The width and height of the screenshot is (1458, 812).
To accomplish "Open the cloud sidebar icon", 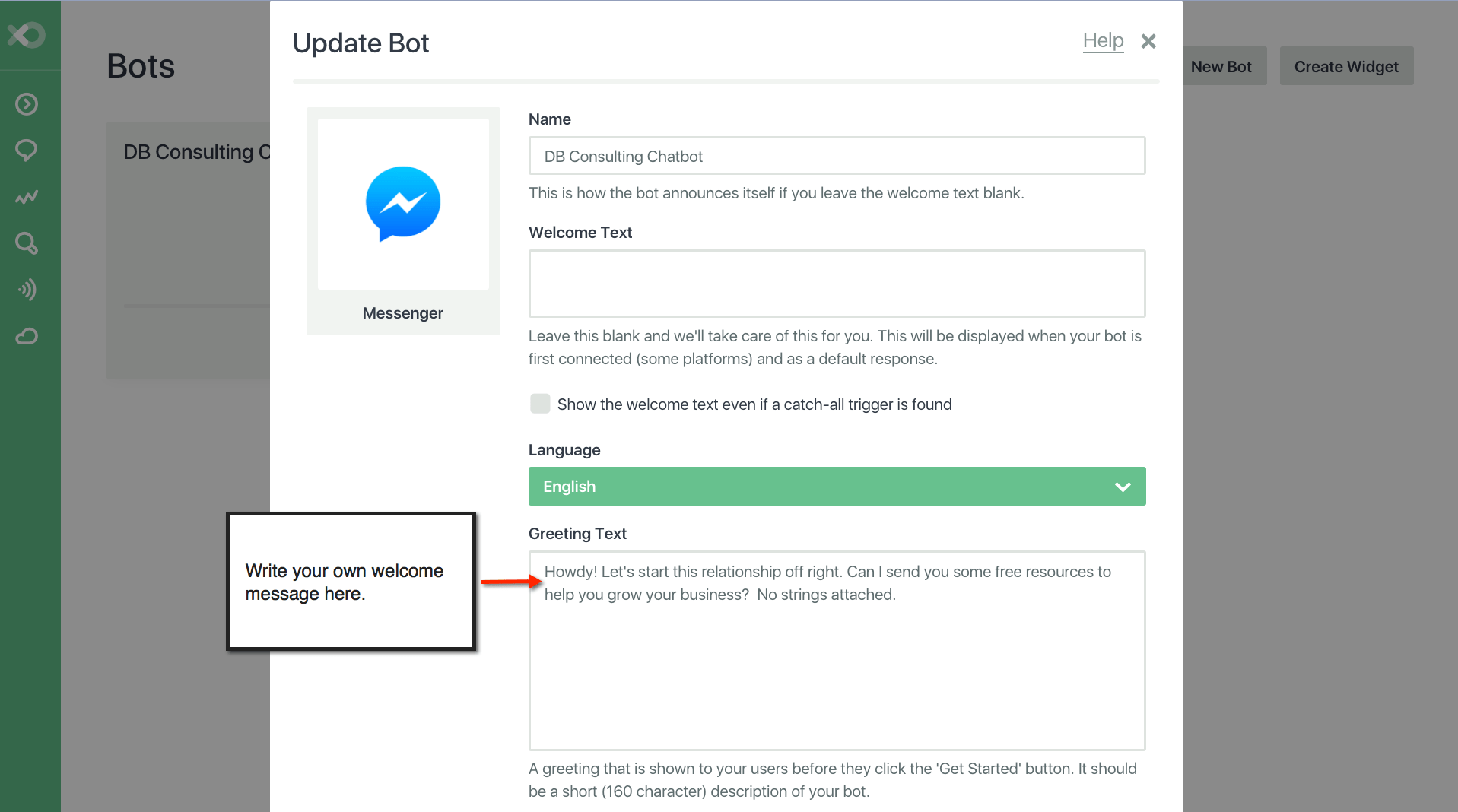I will (x=27, y=336).
